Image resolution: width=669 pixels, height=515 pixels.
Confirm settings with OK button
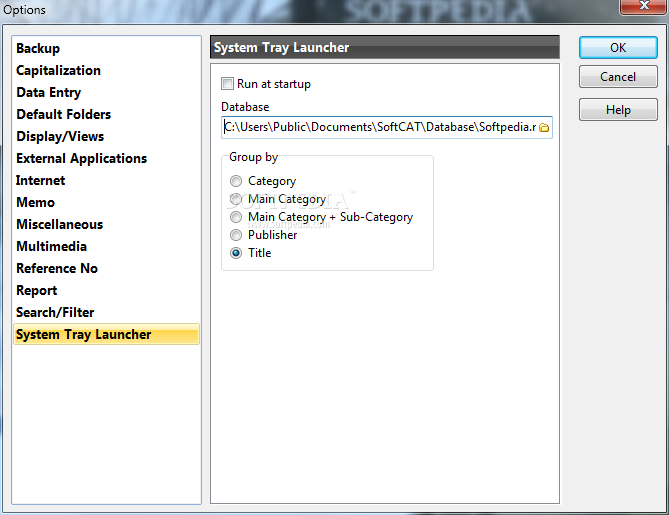tap(618, 47)
